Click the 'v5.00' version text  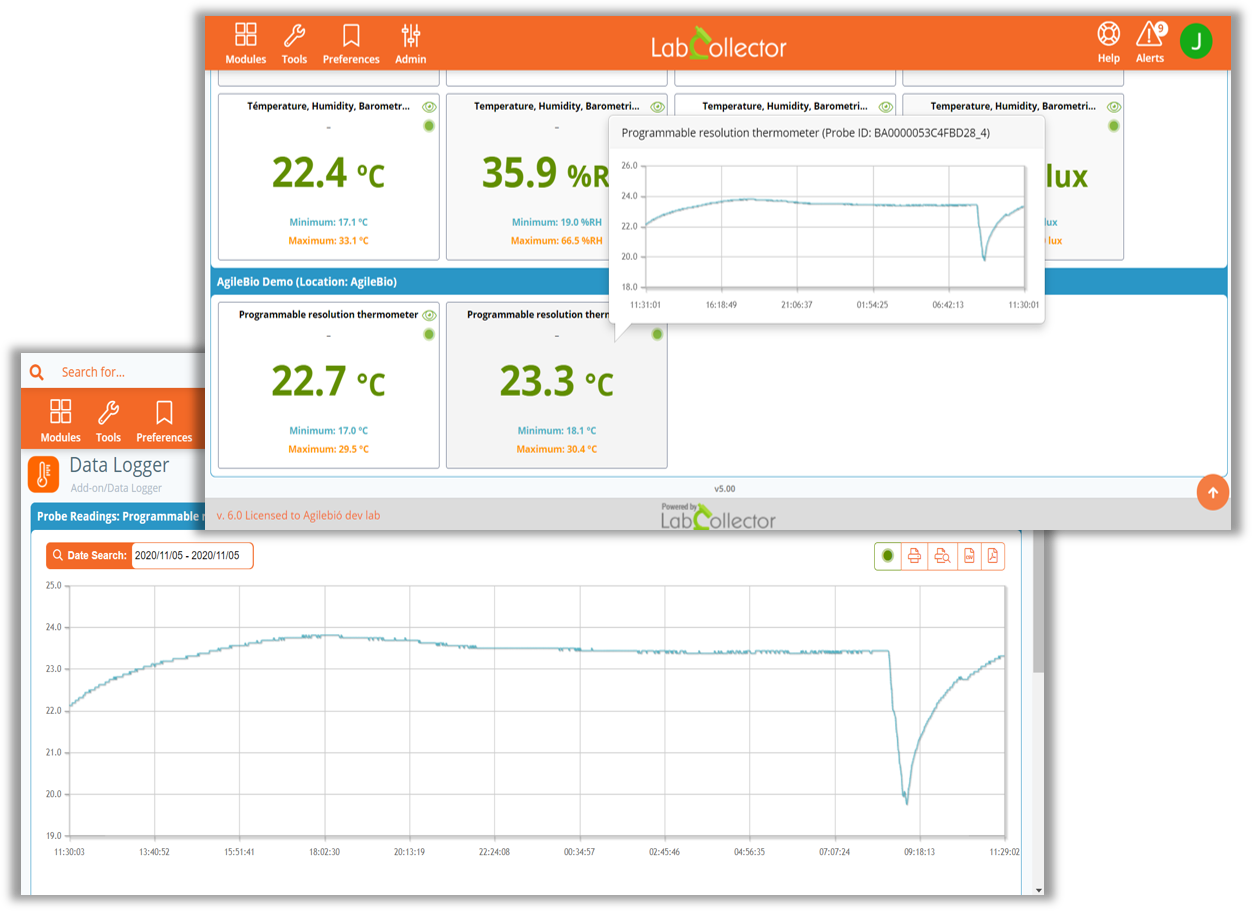click(x=724, y=489)
